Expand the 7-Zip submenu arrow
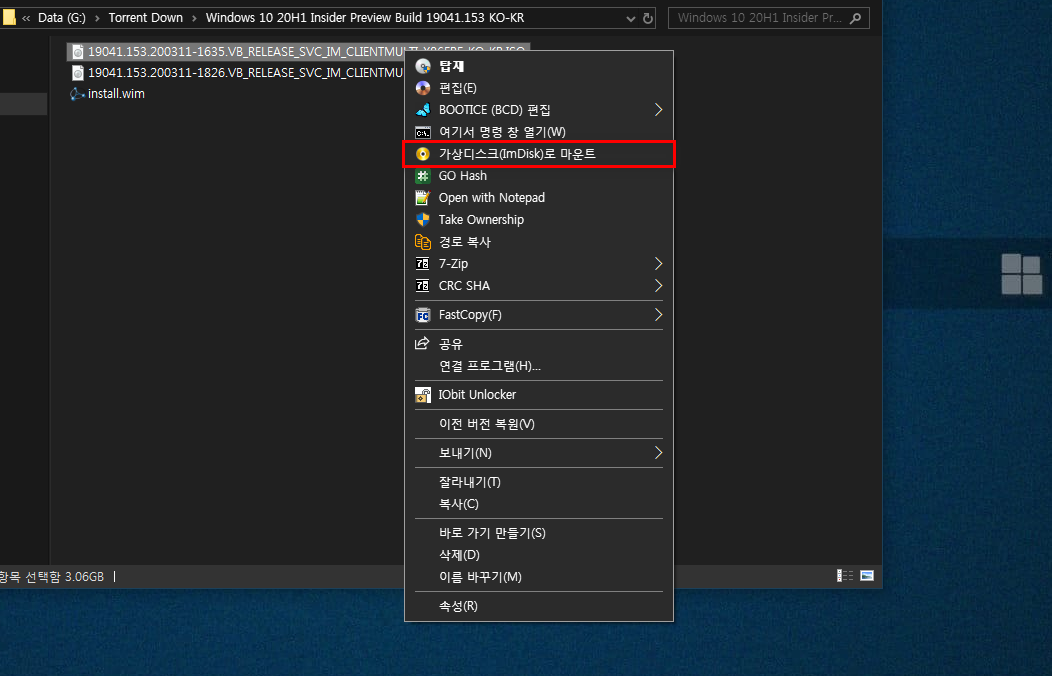 pos(658,264)
